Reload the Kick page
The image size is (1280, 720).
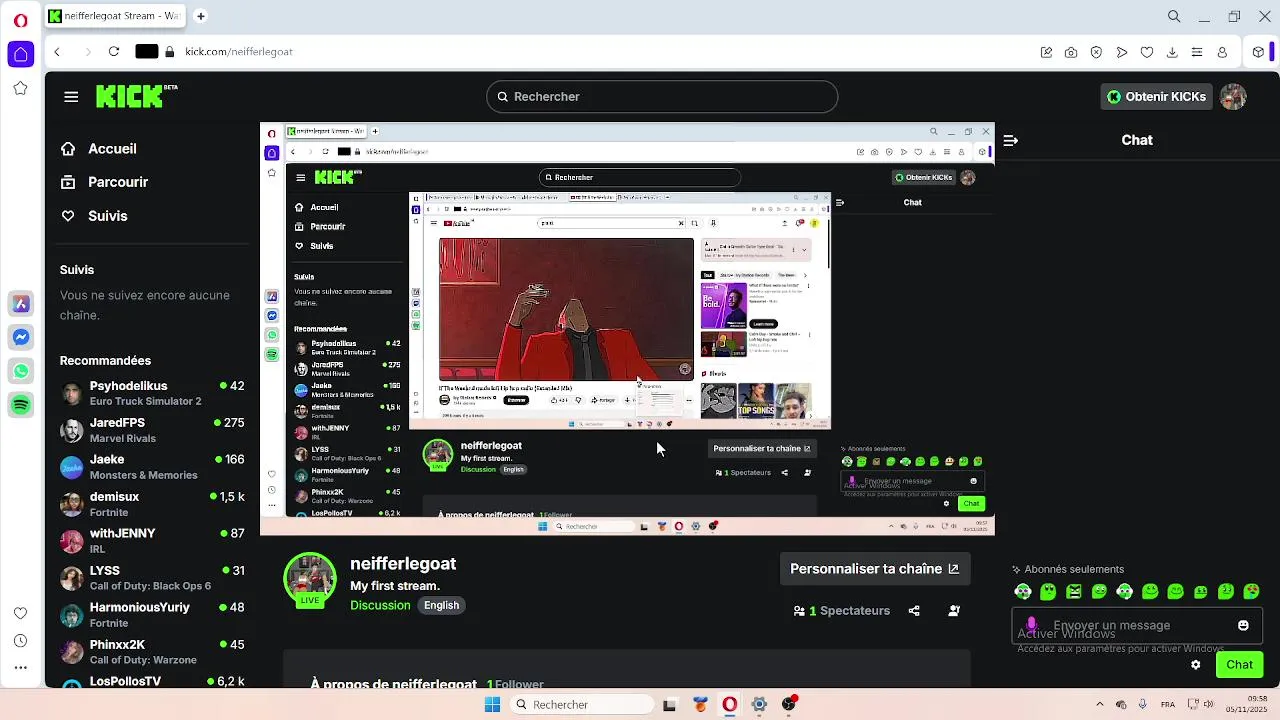(114, 52)
